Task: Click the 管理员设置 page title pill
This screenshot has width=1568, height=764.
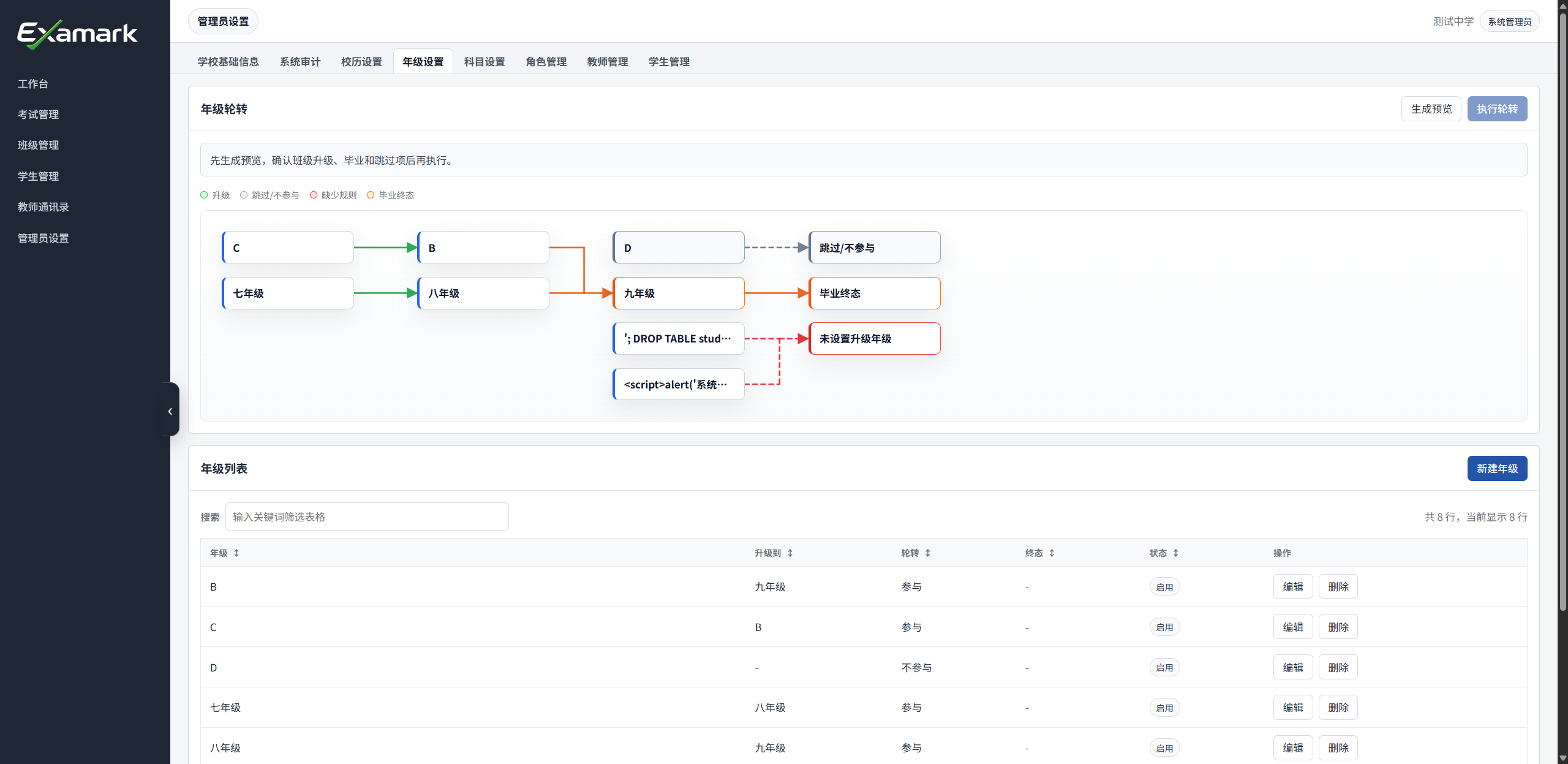Action: [x=223, y=21]
